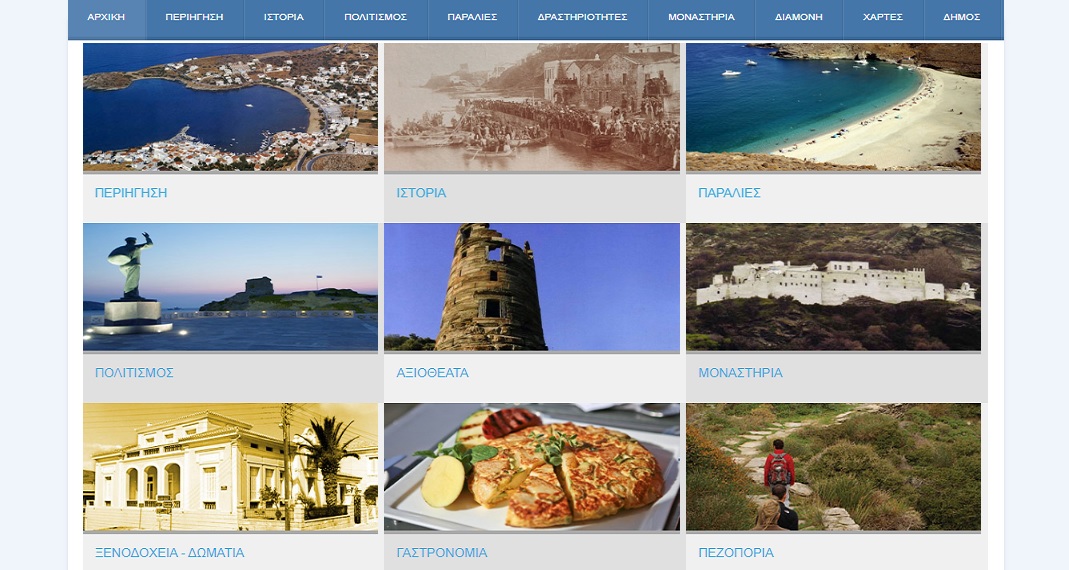The height and width of the screenshot is (570, 1069).
Task: Click the aerial harbor town photo
Action: 230,107
